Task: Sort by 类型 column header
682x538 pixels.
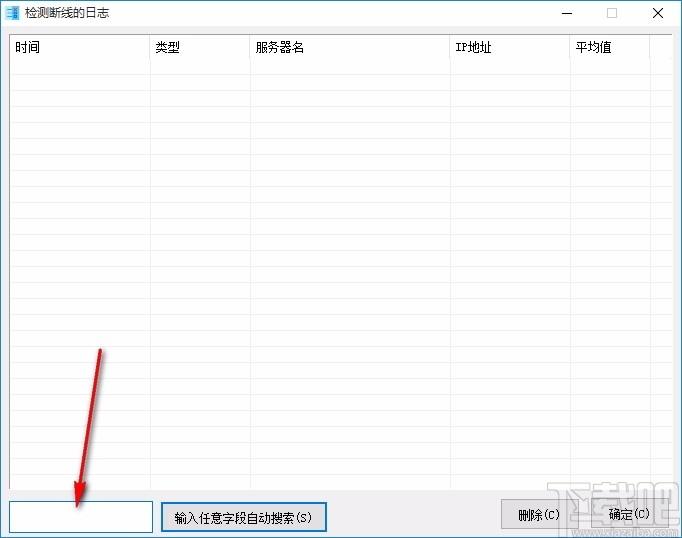Action: click(x=200, y=47)
